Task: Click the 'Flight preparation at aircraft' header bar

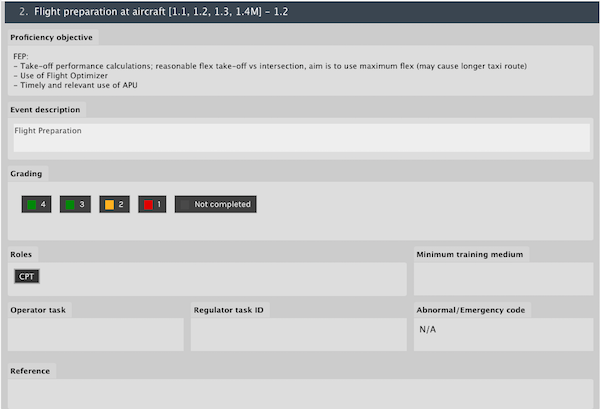Action: [302, 12]
